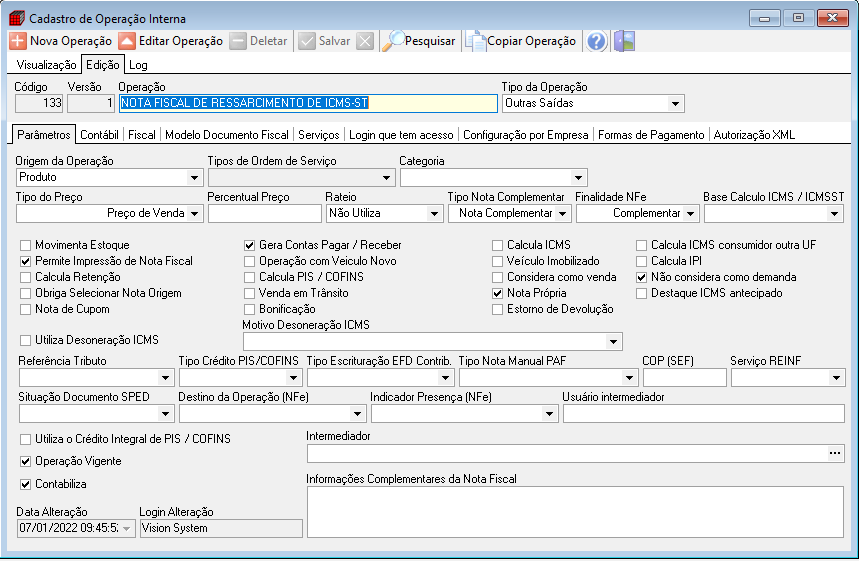The width and height of the screenshot is (859, 561).
Task: Click the Pesquisar magnifying glass icon
Action: 393,41
